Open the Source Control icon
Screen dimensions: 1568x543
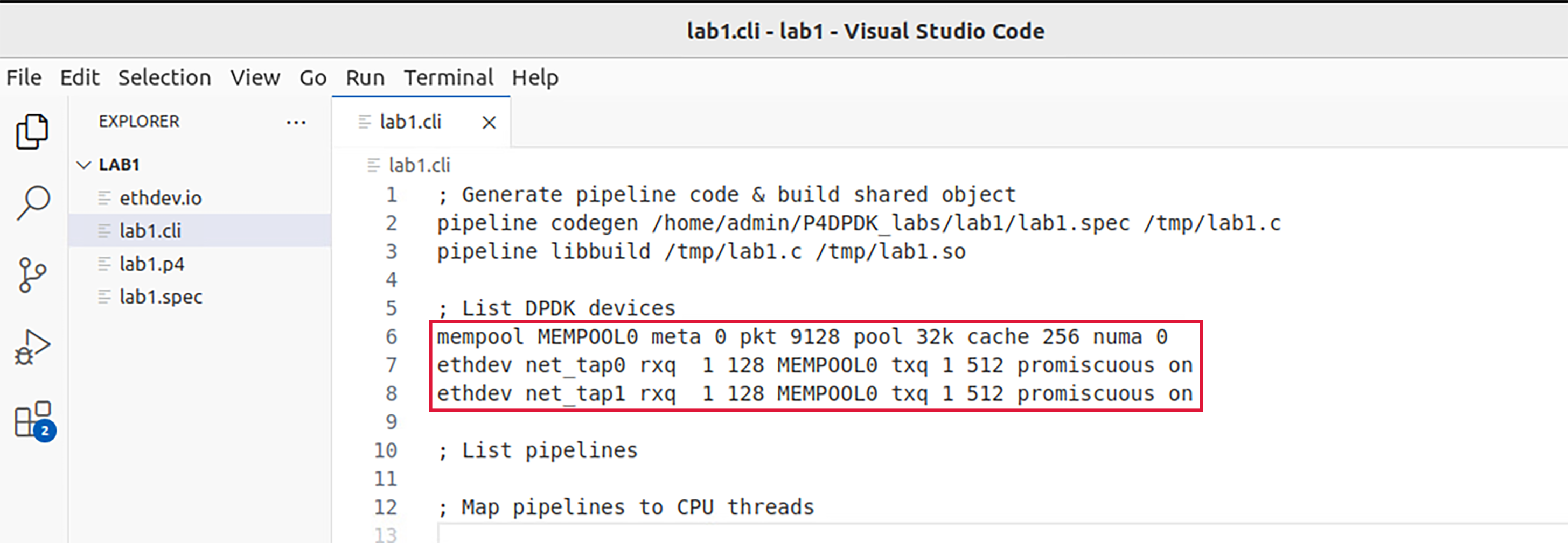coord(32,275)
